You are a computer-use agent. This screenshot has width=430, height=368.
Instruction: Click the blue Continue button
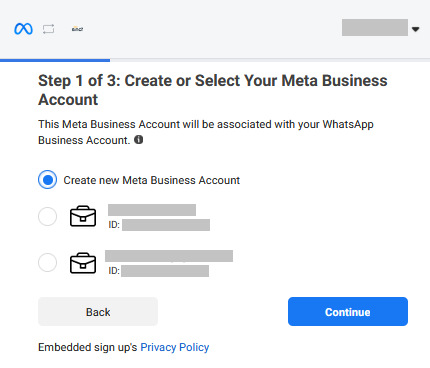click(348, 312)
